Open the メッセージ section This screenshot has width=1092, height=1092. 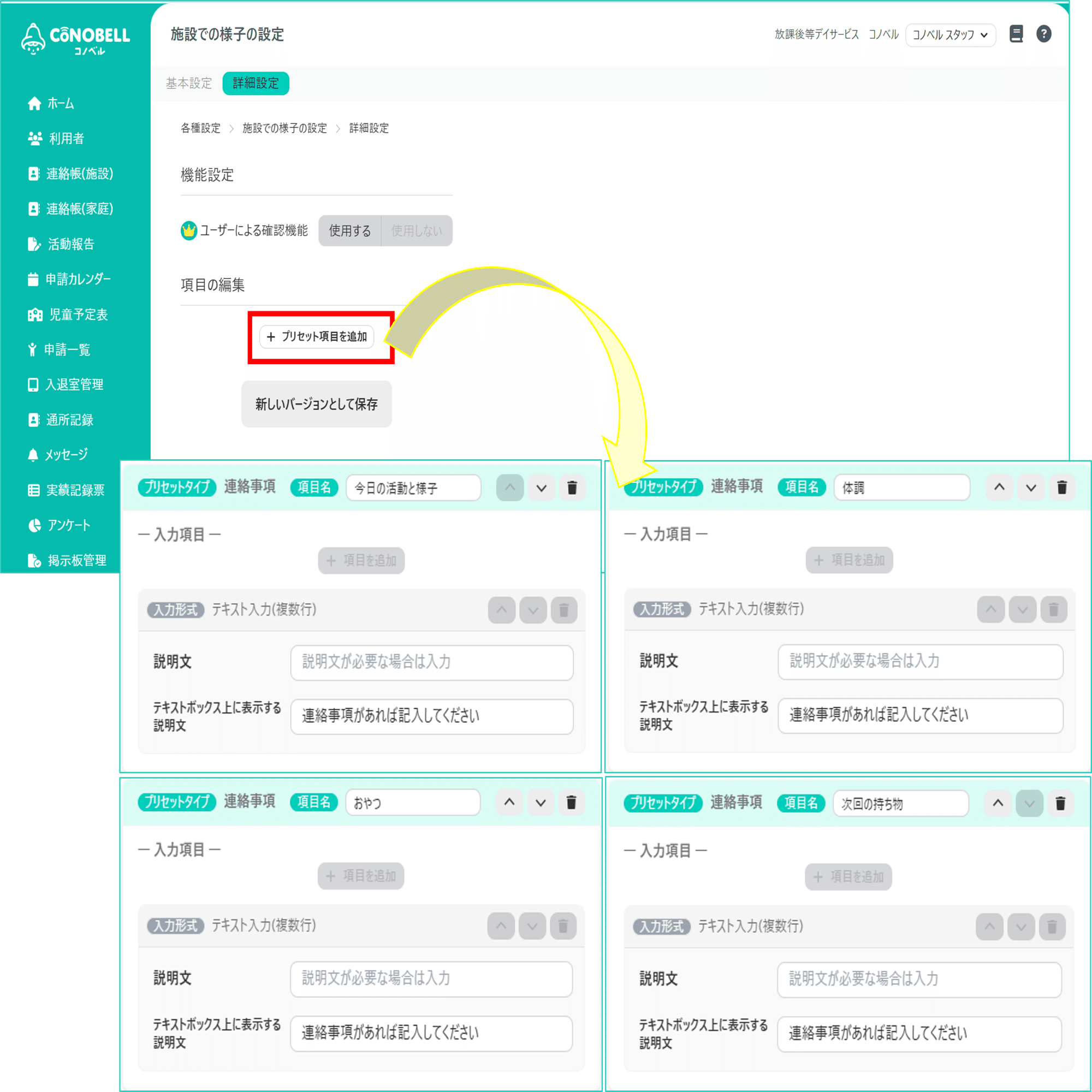pos(33,454)
